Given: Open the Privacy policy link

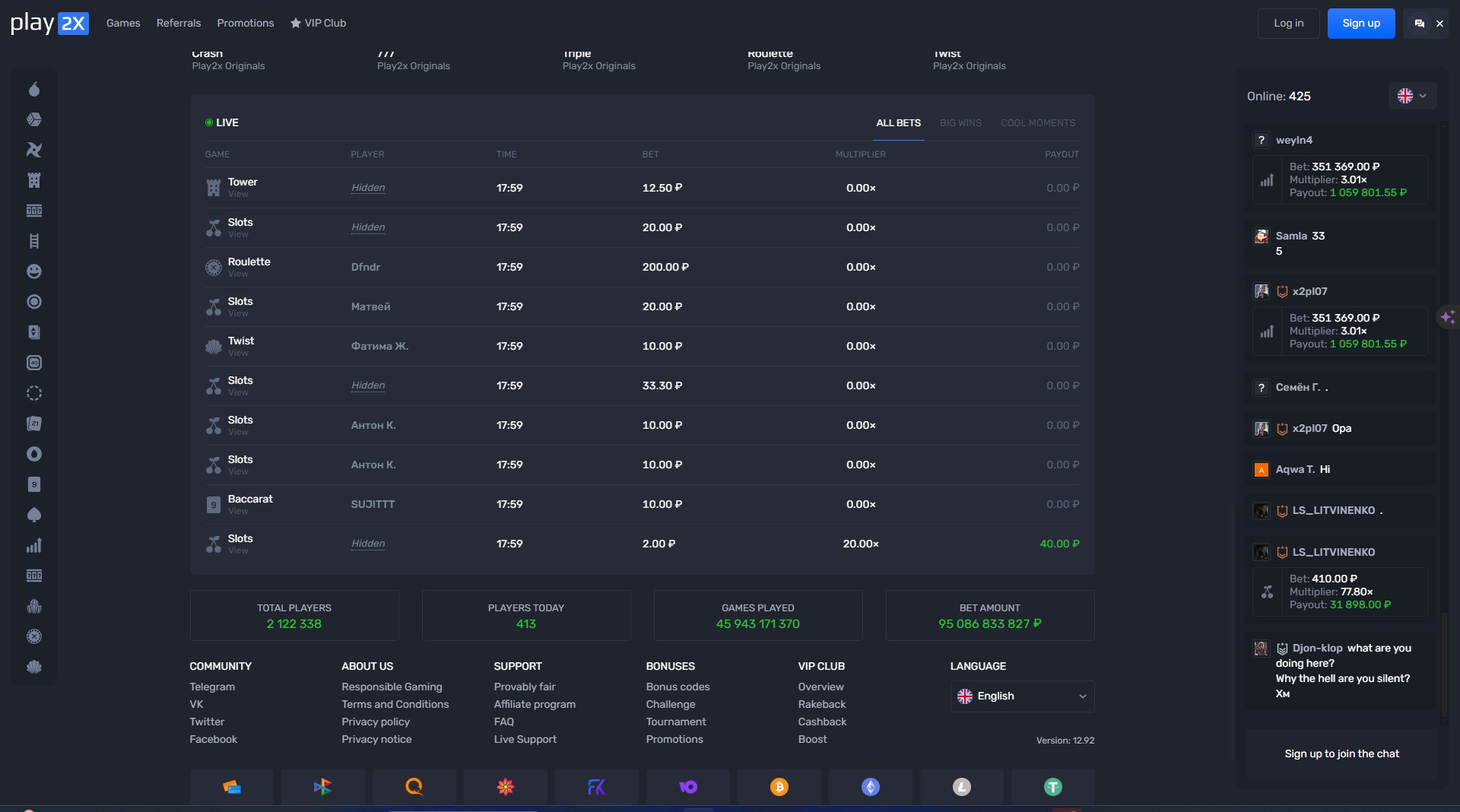Looking at the screenshot, I should tap(376, 722).
